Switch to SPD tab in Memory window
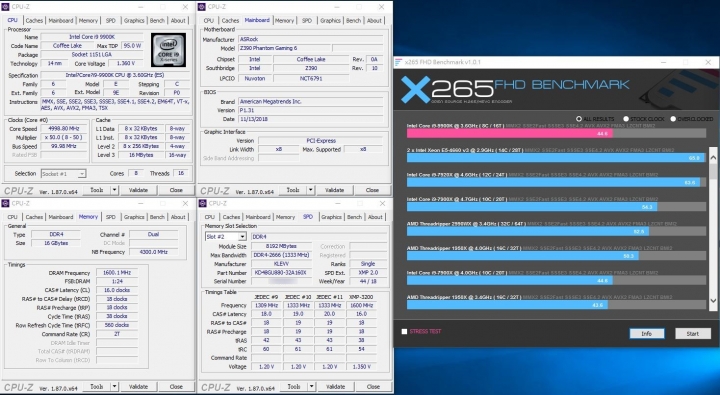This screenshot has height=395, width=720. tap(111, 217)
